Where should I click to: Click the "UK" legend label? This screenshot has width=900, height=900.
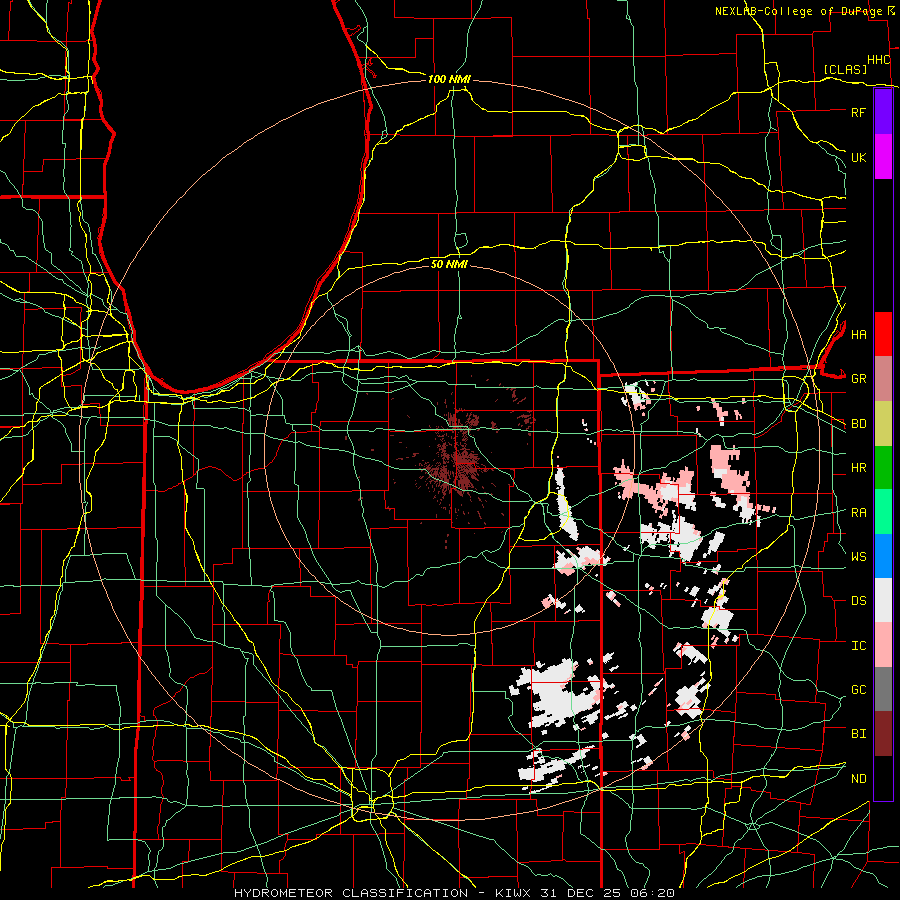tap(858, 157)
